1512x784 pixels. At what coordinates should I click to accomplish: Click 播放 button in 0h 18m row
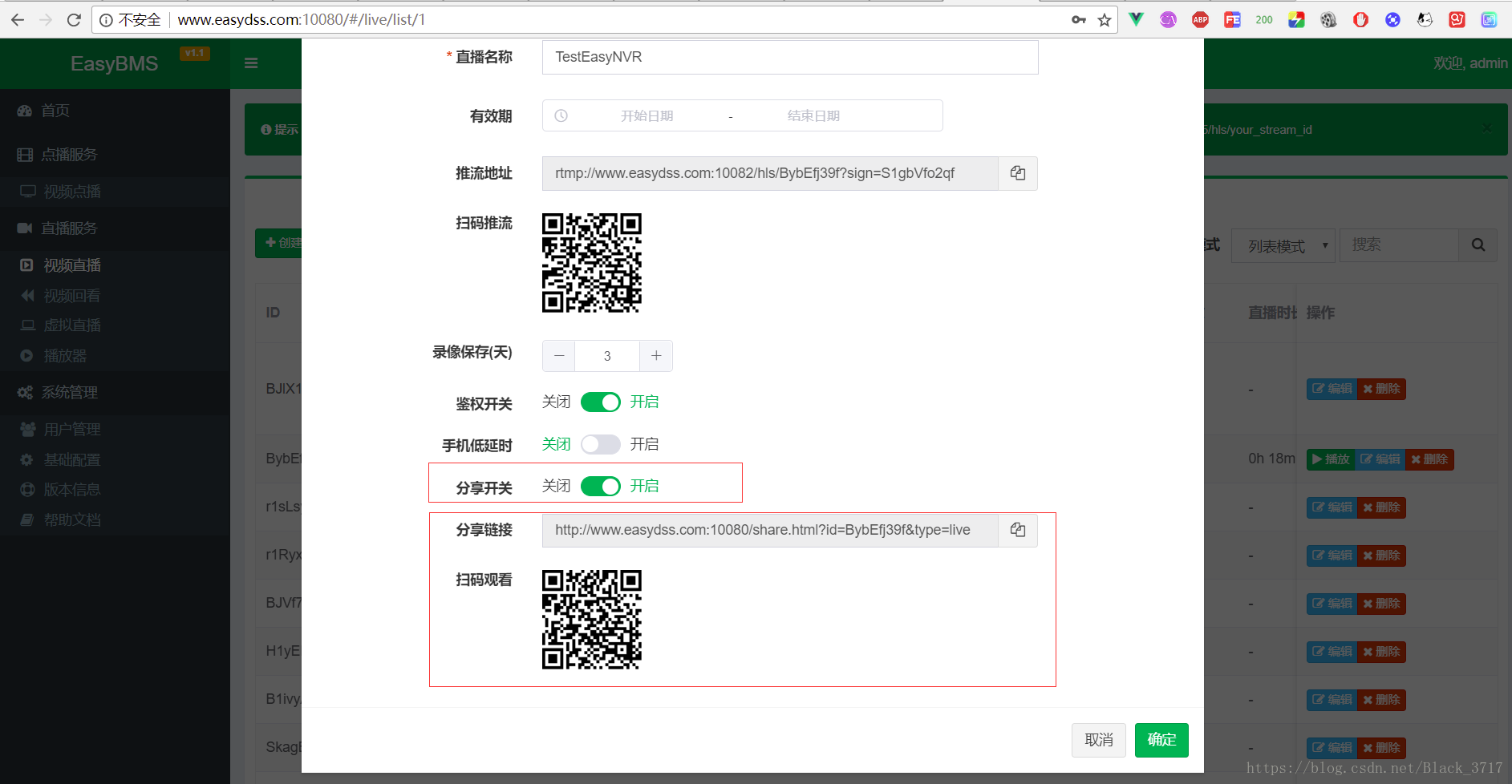click(1331, 459)
